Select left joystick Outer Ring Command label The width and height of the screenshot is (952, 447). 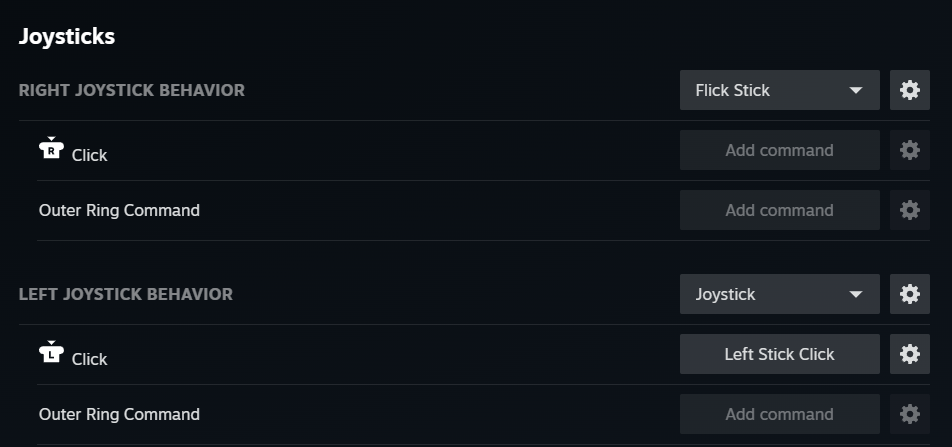click(x=119, y=414)
